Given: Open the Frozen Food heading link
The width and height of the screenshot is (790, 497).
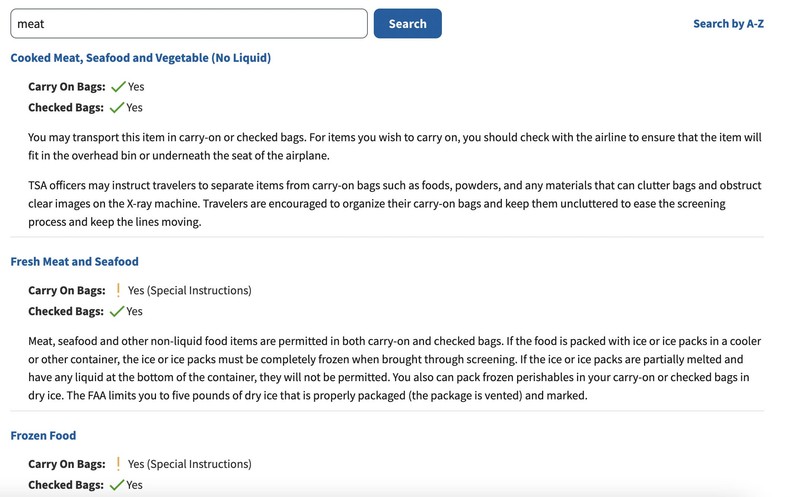Looking at the screenshot, I should pos(43,436).
